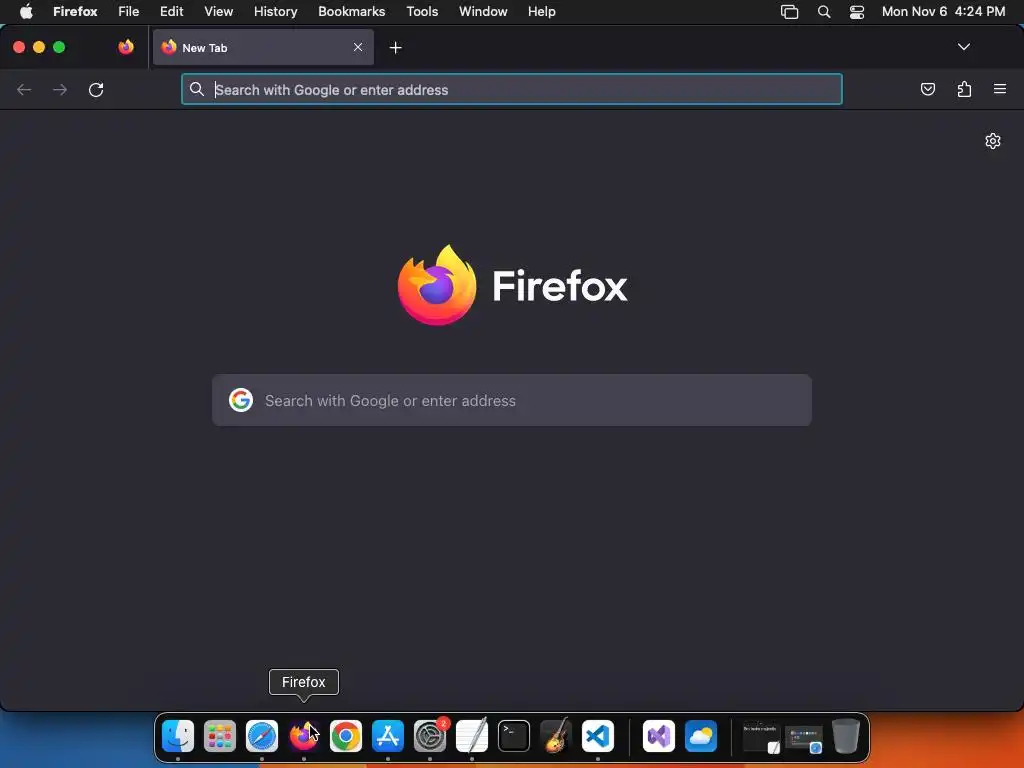This screenshot has height=768, width=1024.
Task: Open Stage Manager menu bar icon
Action: pos(790,12)
